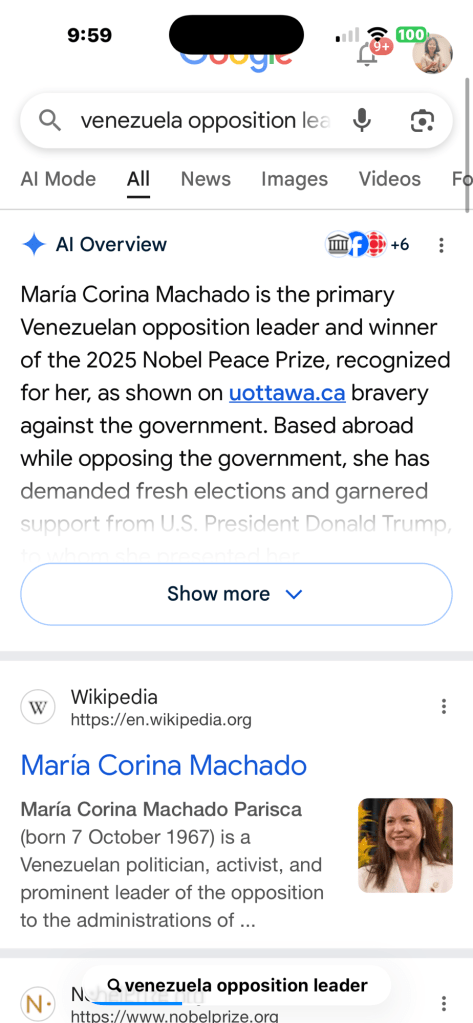473x1023 pixels.
Task: Tap the Wikipedia site favicon
Action: point(38,708)
